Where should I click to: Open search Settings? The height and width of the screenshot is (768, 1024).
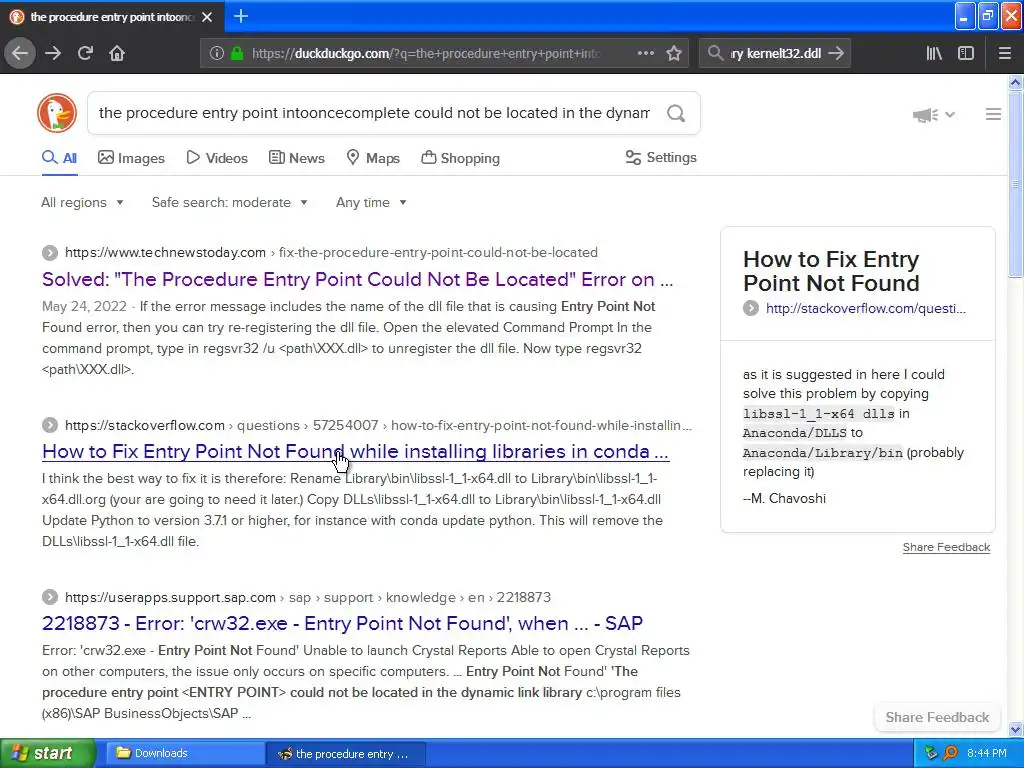tap(661, 157)
